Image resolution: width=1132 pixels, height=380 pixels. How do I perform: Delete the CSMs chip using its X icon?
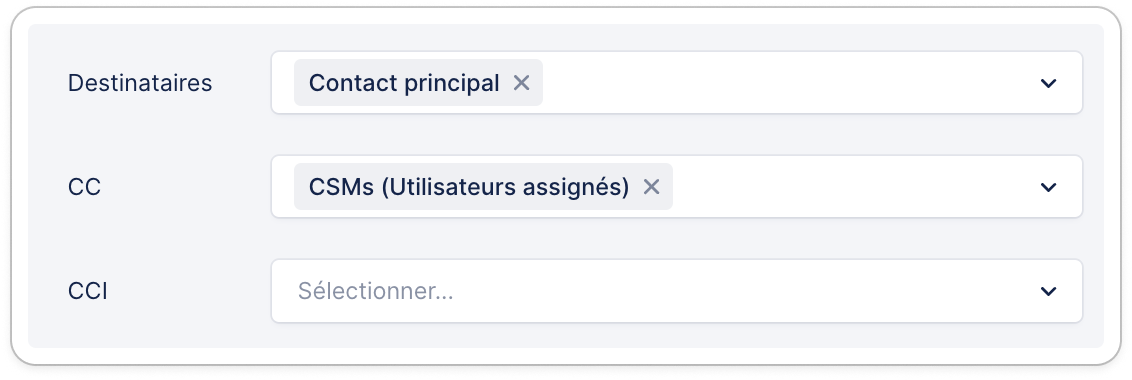coord(651,187)
